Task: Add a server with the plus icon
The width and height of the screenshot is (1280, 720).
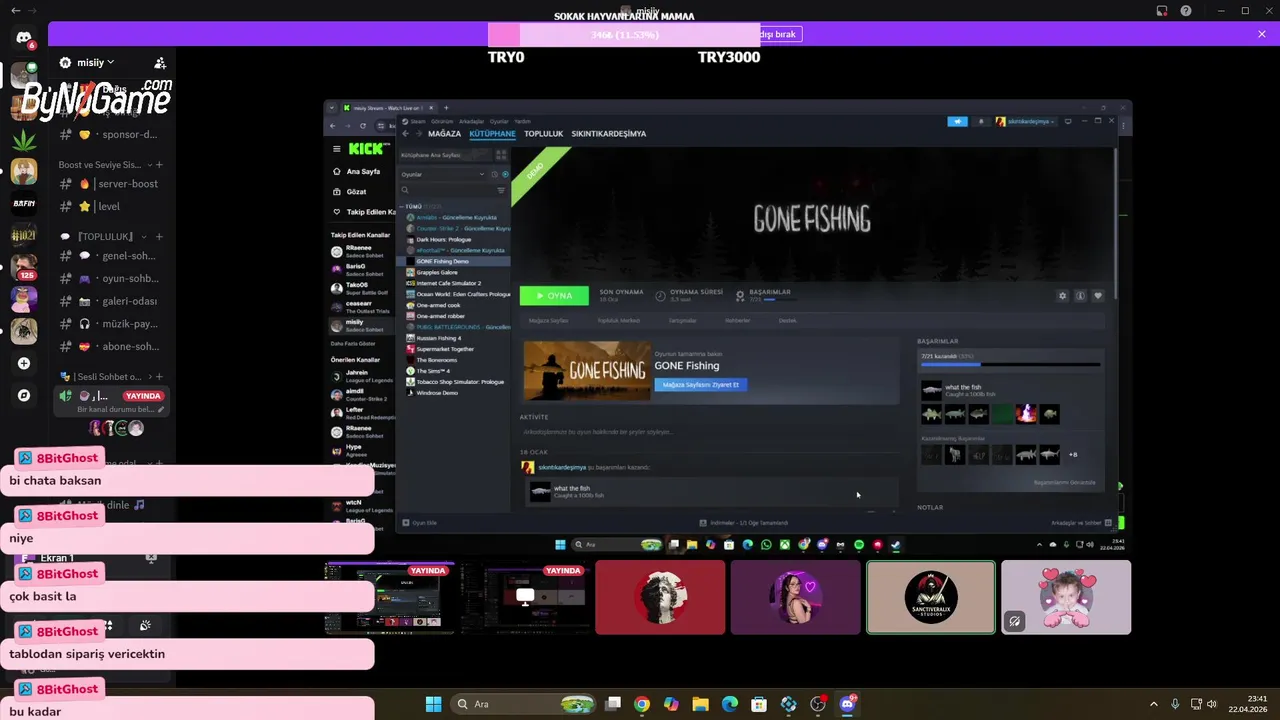Action: tap(24, 363)
